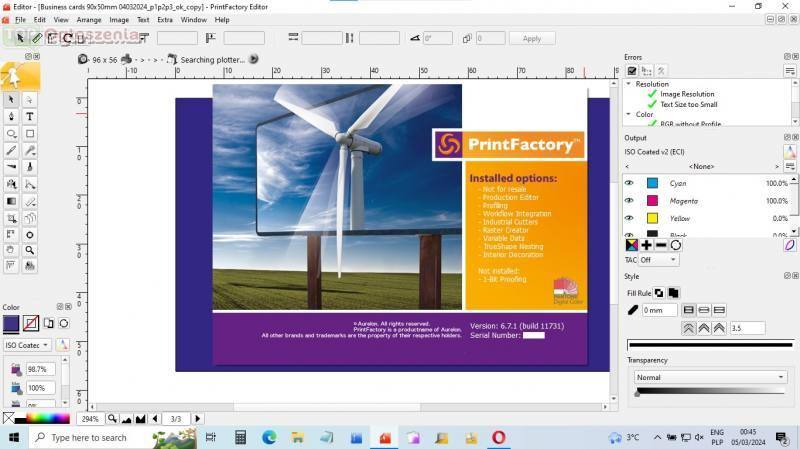Choose the magnifier Zoom tool in toolbox
Viewport: 800px width, 449px height.
(x=30, y=249)
